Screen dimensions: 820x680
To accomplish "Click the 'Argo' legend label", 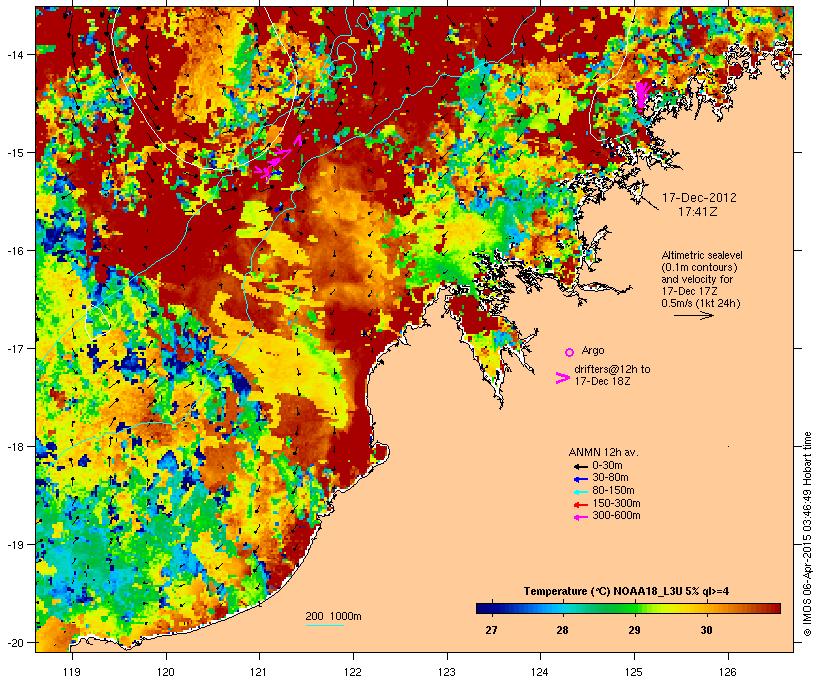I will point(593,350).
